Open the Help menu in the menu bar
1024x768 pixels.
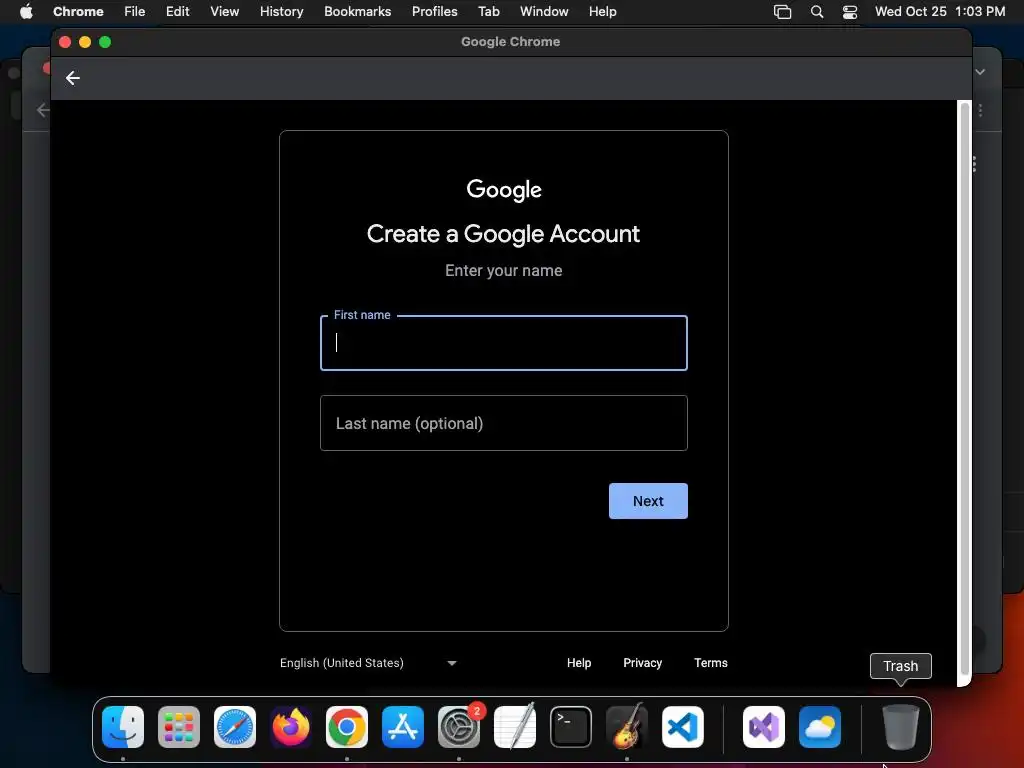602,11
